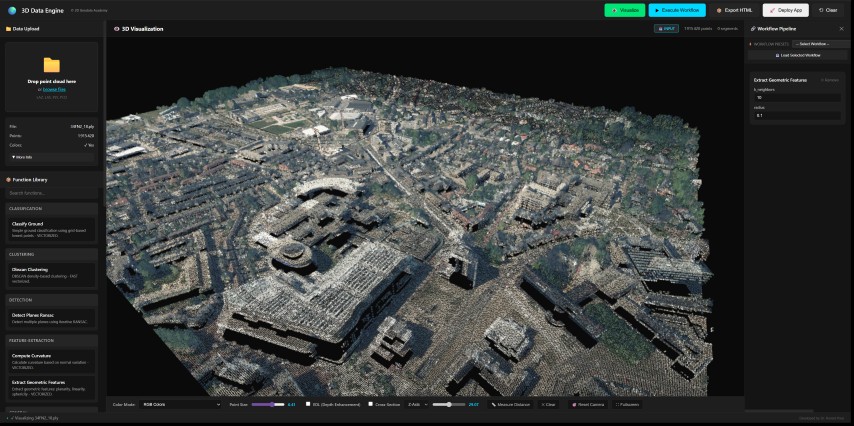
Task: Clear the scene using the Clear button at top
Action: 827,10
